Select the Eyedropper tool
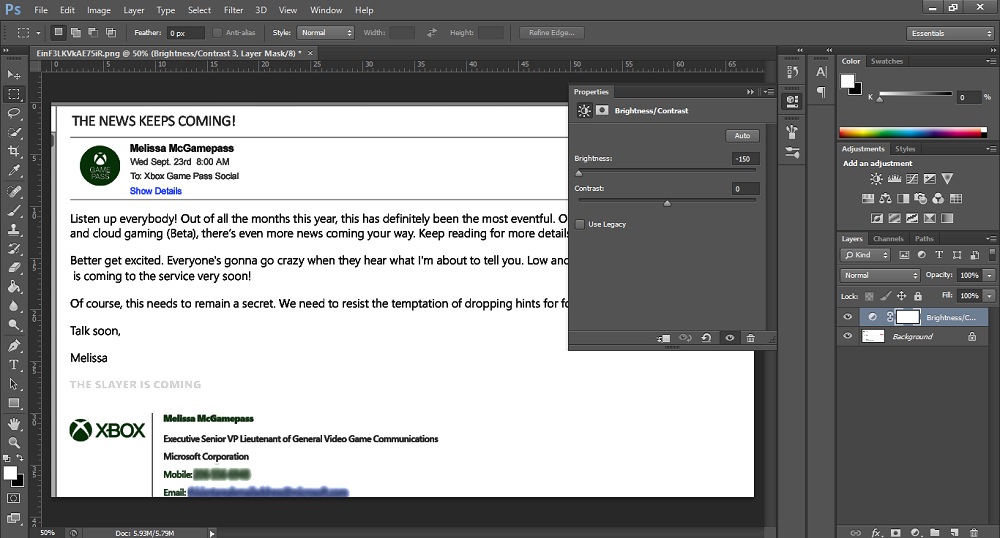This screenshot has width=1000, height=538. click(14, 171)
